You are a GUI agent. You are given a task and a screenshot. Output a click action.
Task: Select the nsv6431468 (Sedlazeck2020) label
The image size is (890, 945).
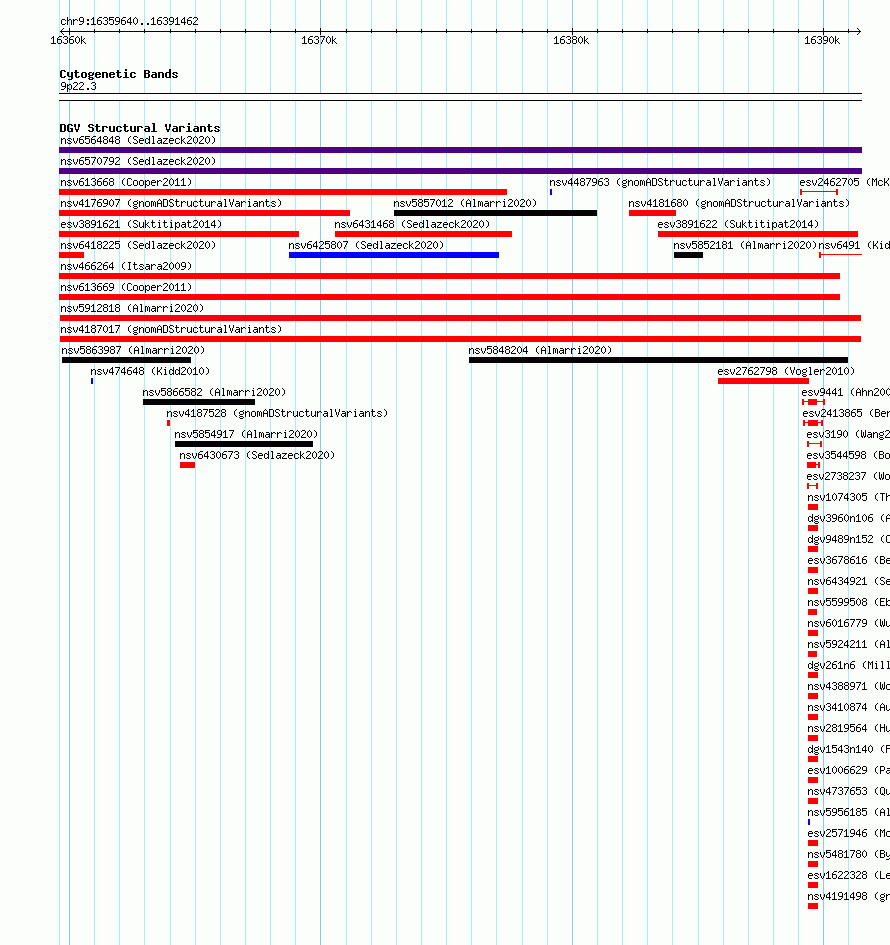(412, 224)
